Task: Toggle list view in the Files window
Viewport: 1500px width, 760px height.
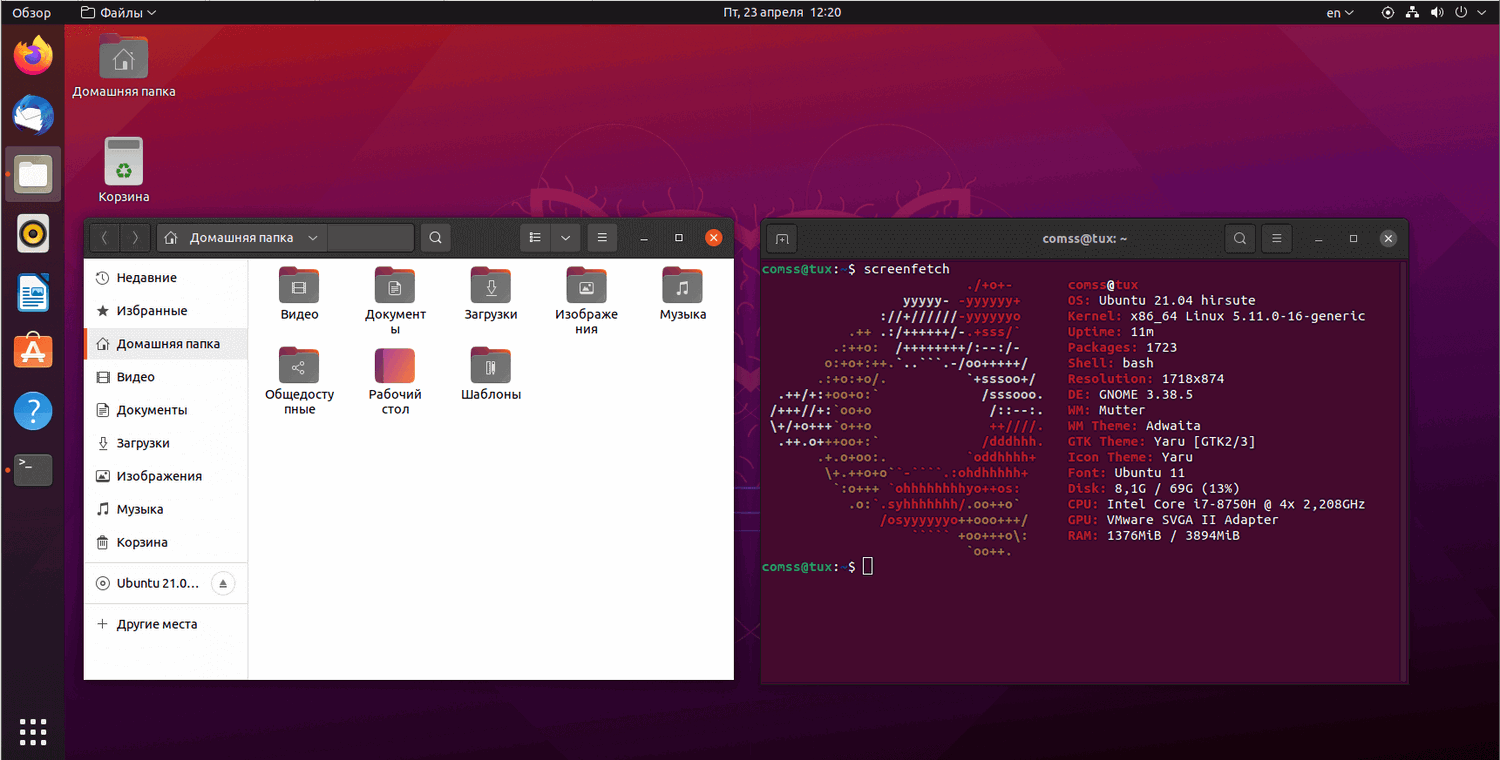Action: pos(535,238)
